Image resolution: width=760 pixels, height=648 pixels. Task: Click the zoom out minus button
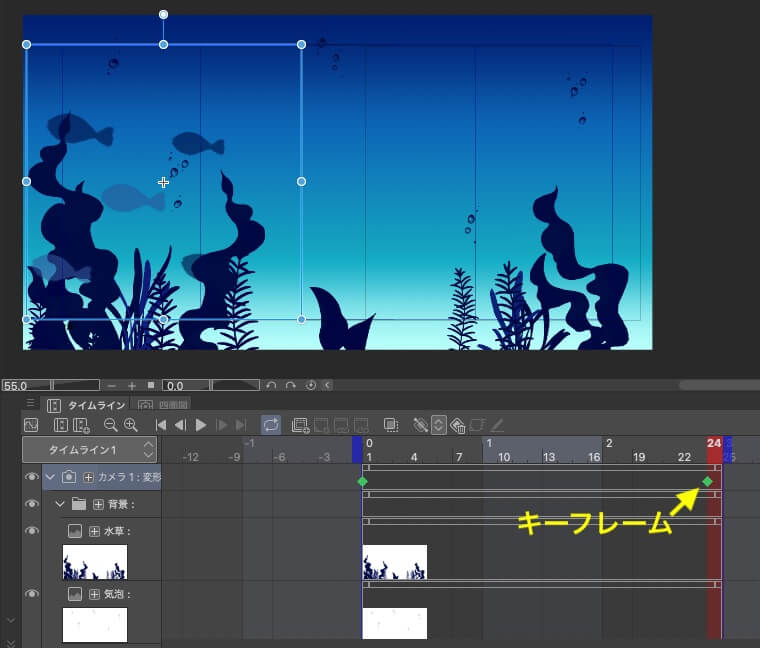(111, 385)
